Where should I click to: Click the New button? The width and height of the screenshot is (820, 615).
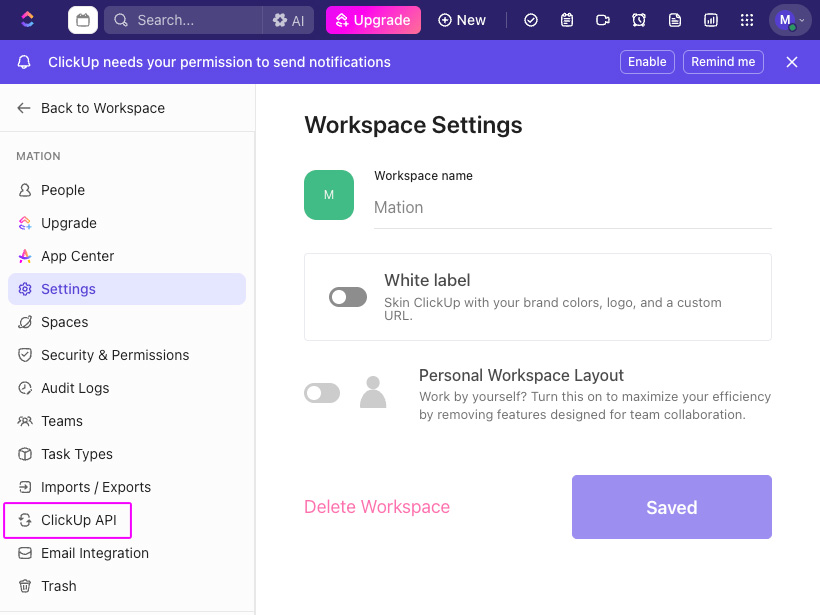[x=462, y=20]
